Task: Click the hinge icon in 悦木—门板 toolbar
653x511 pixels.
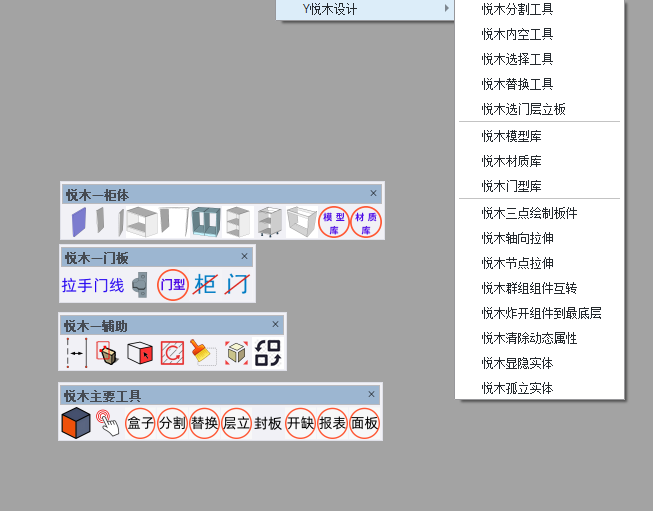Action: point(141,285)
